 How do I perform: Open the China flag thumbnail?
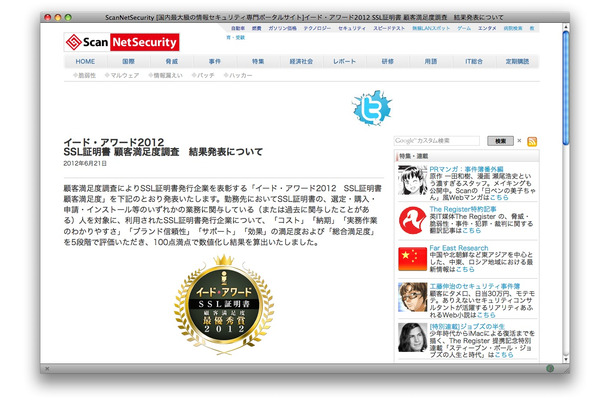coord(412,258)
